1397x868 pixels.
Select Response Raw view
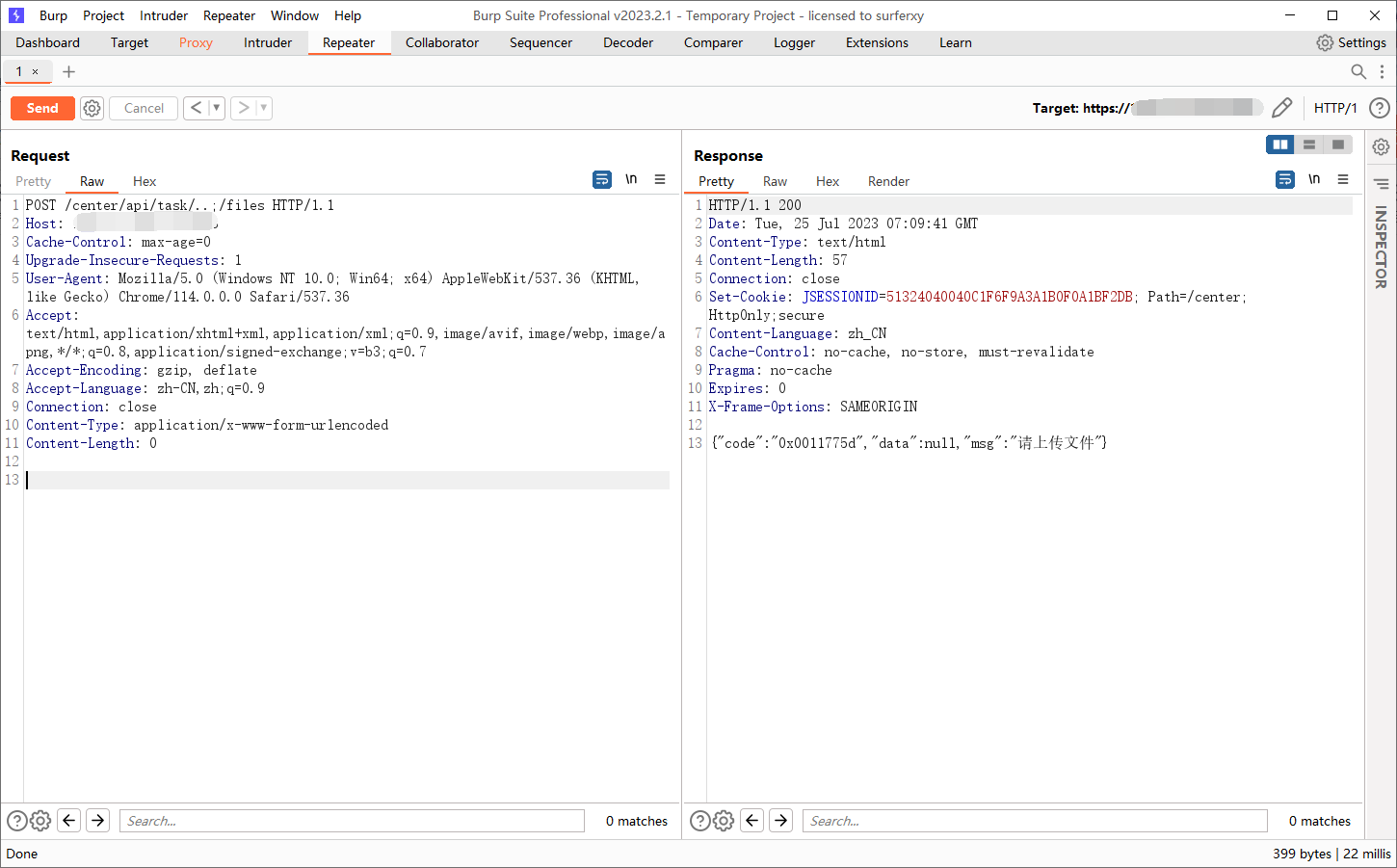[x=775, y=181]
